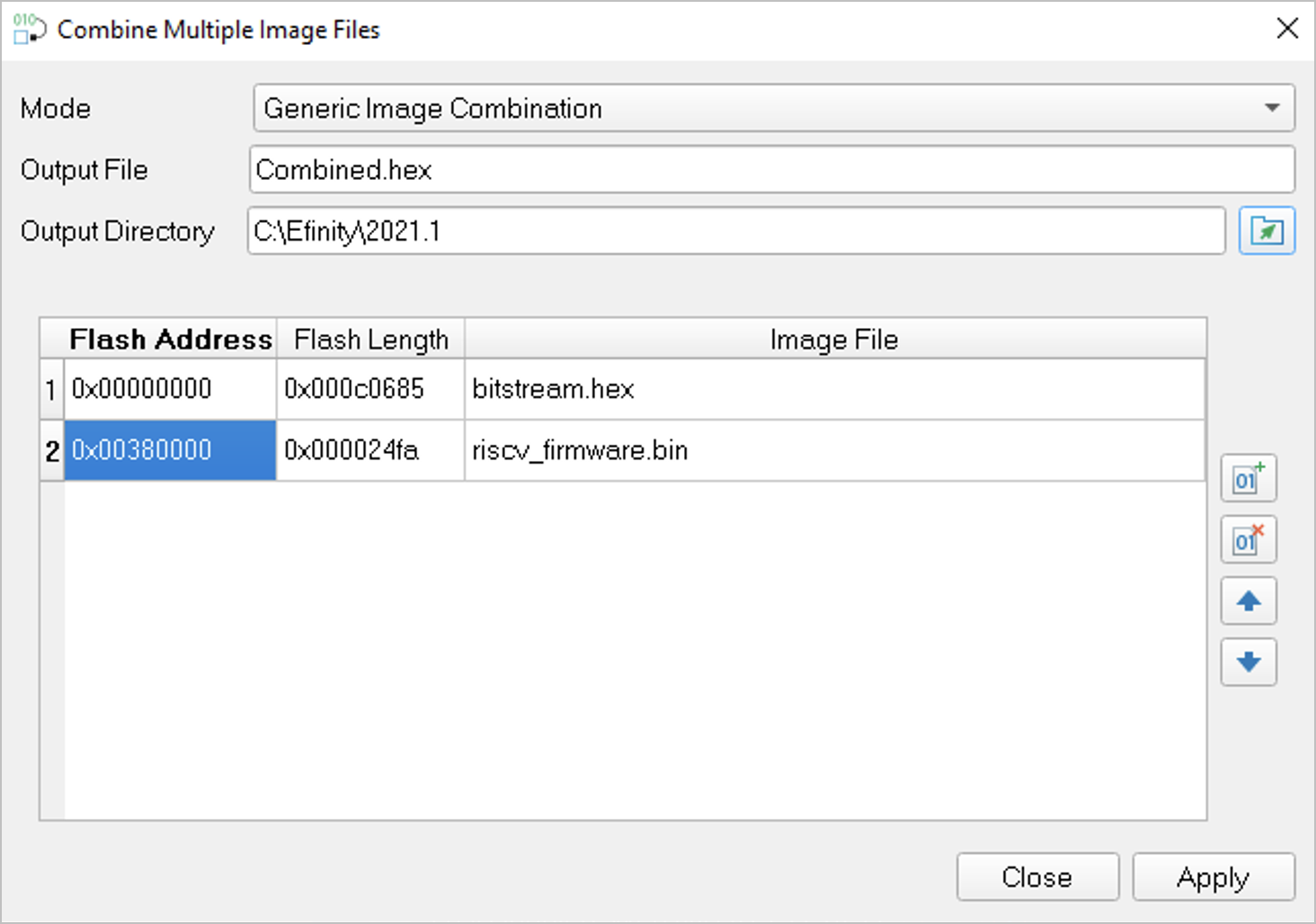
Task: Click the remove image file icon
Action: pyautogui.click(x=1248, y=539)
